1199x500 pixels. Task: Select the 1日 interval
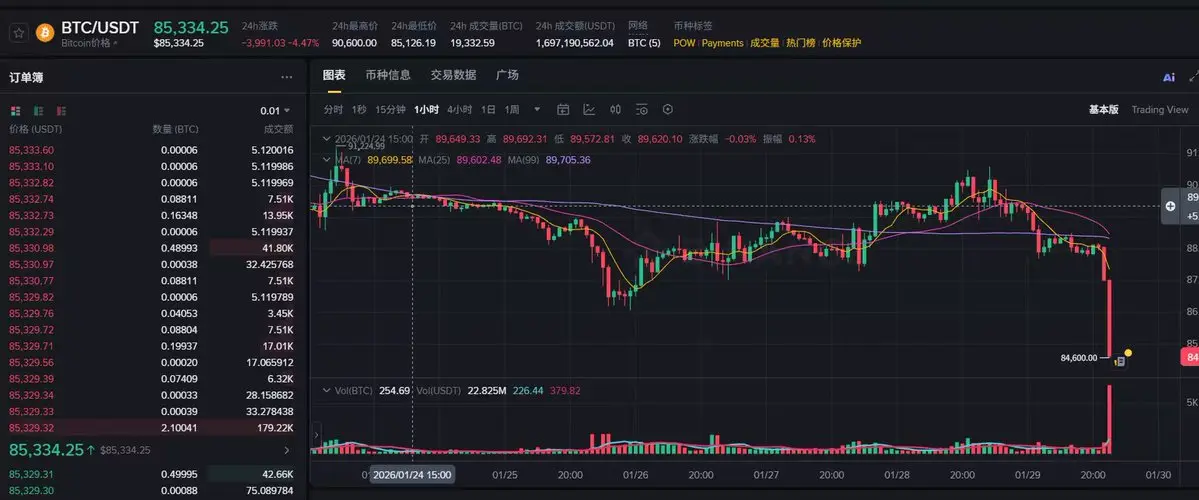pyautogui.click(x=488, y=109)
